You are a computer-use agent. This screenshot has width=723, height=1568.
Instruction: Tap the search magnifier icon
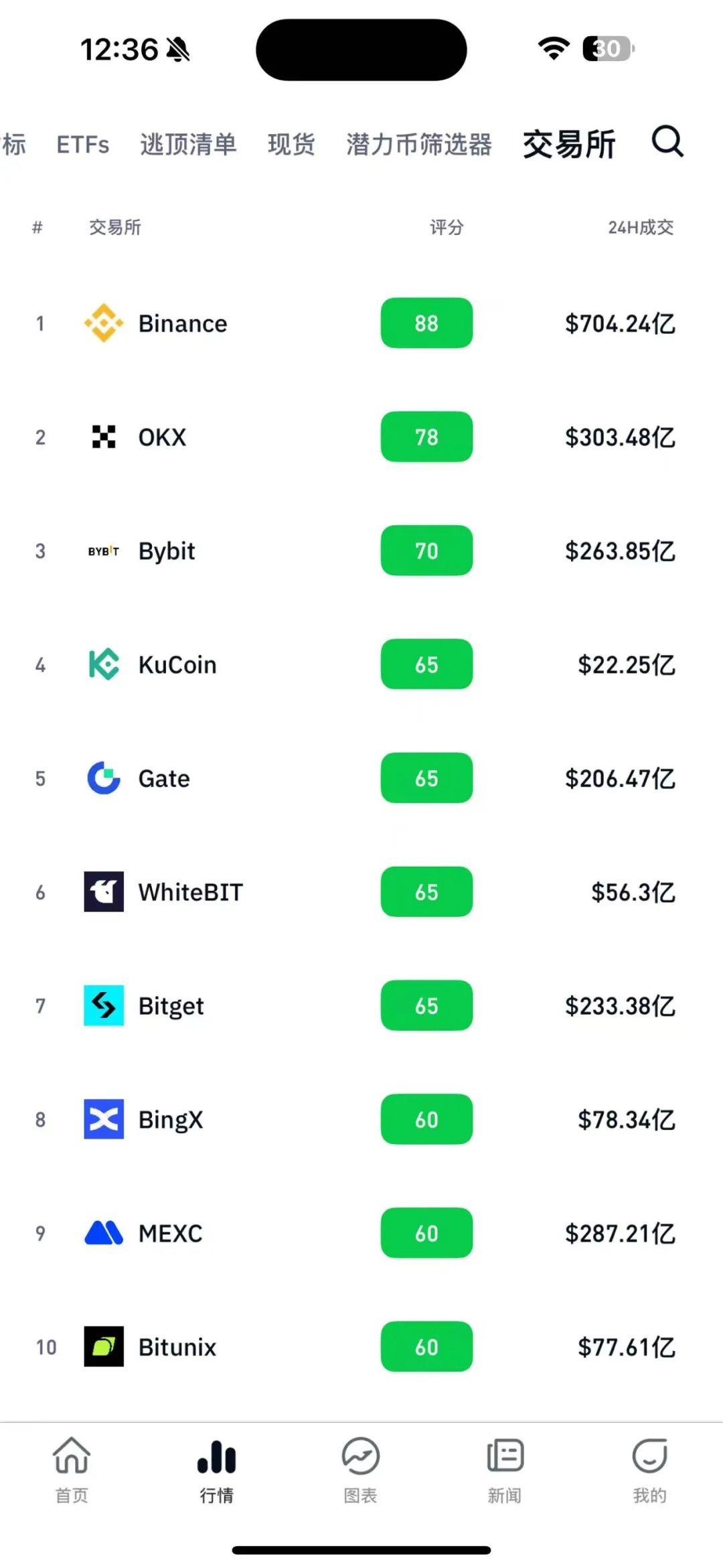(x=667, y=142)
